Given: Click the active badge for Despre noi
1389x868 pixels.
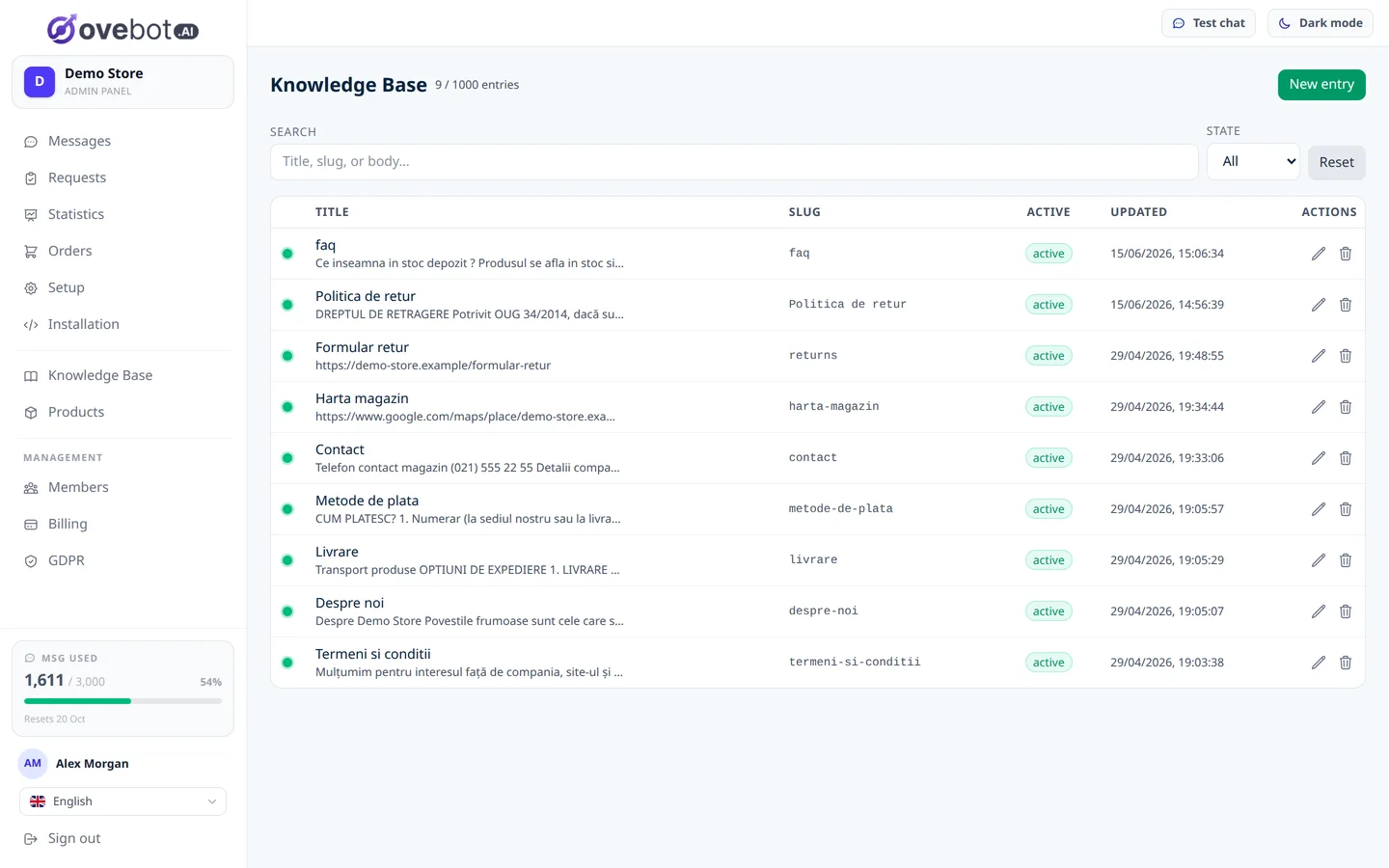Looking at the screenshot, I should point(1049,611).
